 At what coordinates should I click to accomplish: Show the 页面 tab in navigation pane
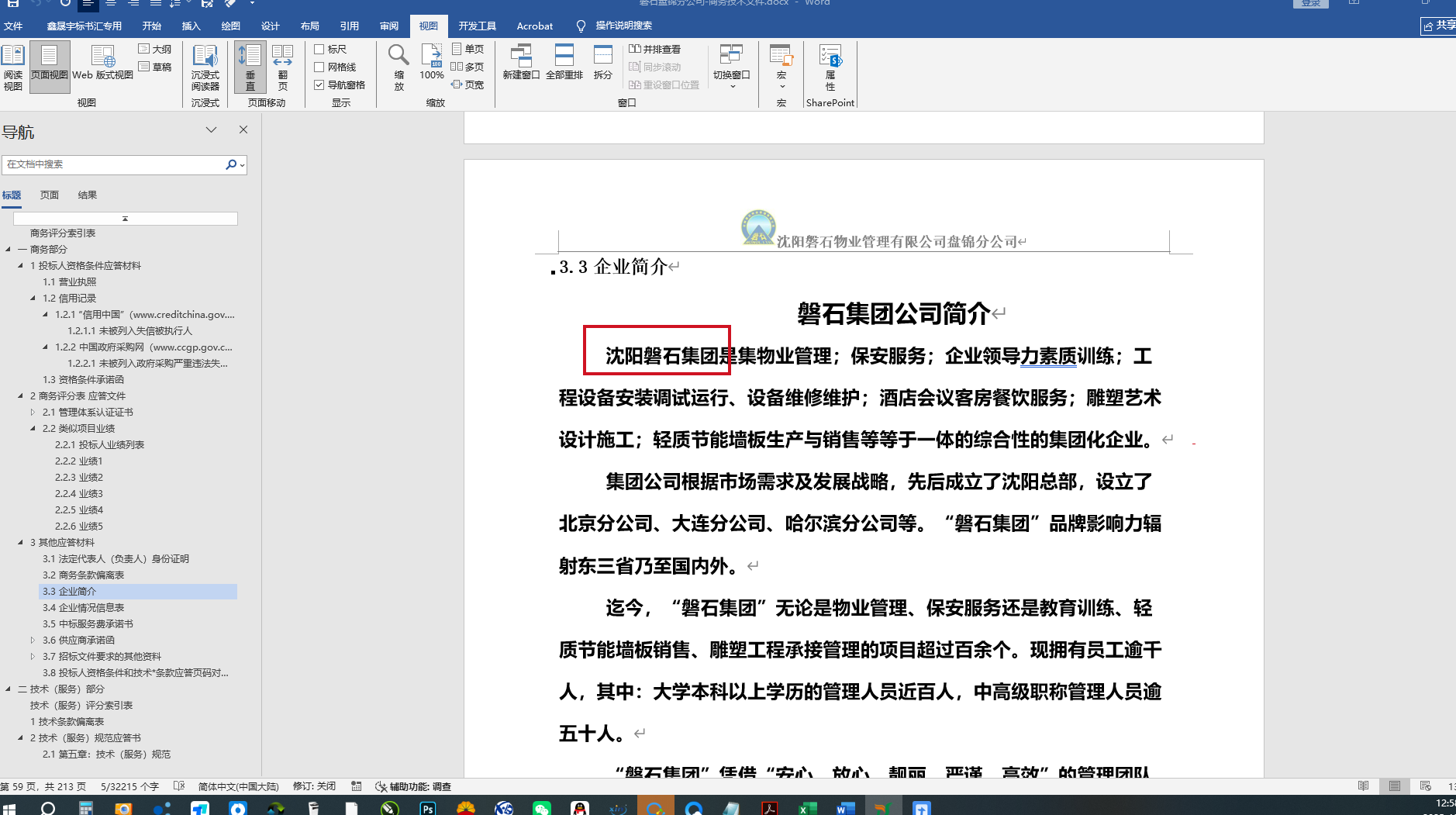point(50,195)
